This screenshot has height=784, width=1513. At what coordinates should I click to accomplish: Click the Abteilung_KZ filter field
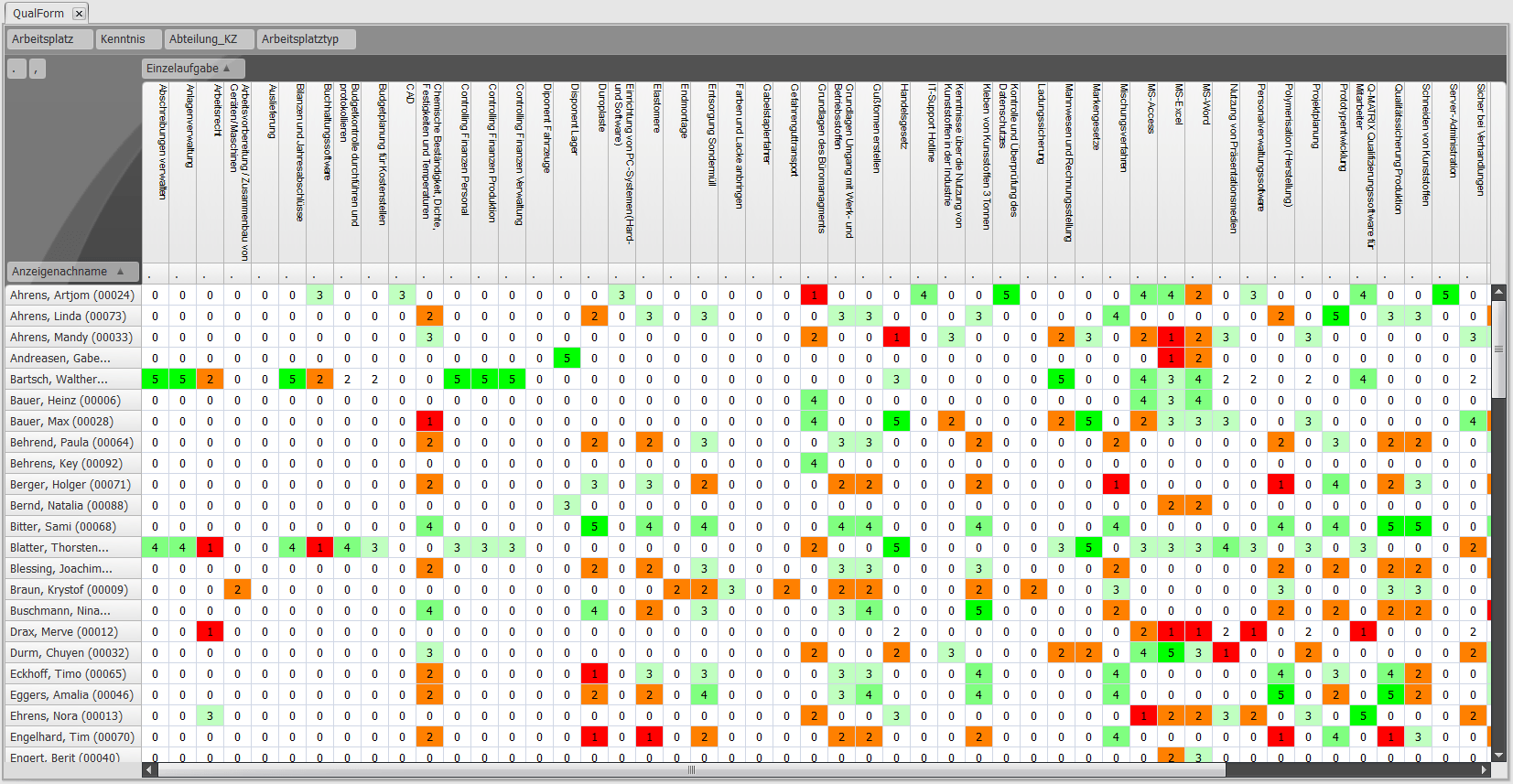point(209,39)
